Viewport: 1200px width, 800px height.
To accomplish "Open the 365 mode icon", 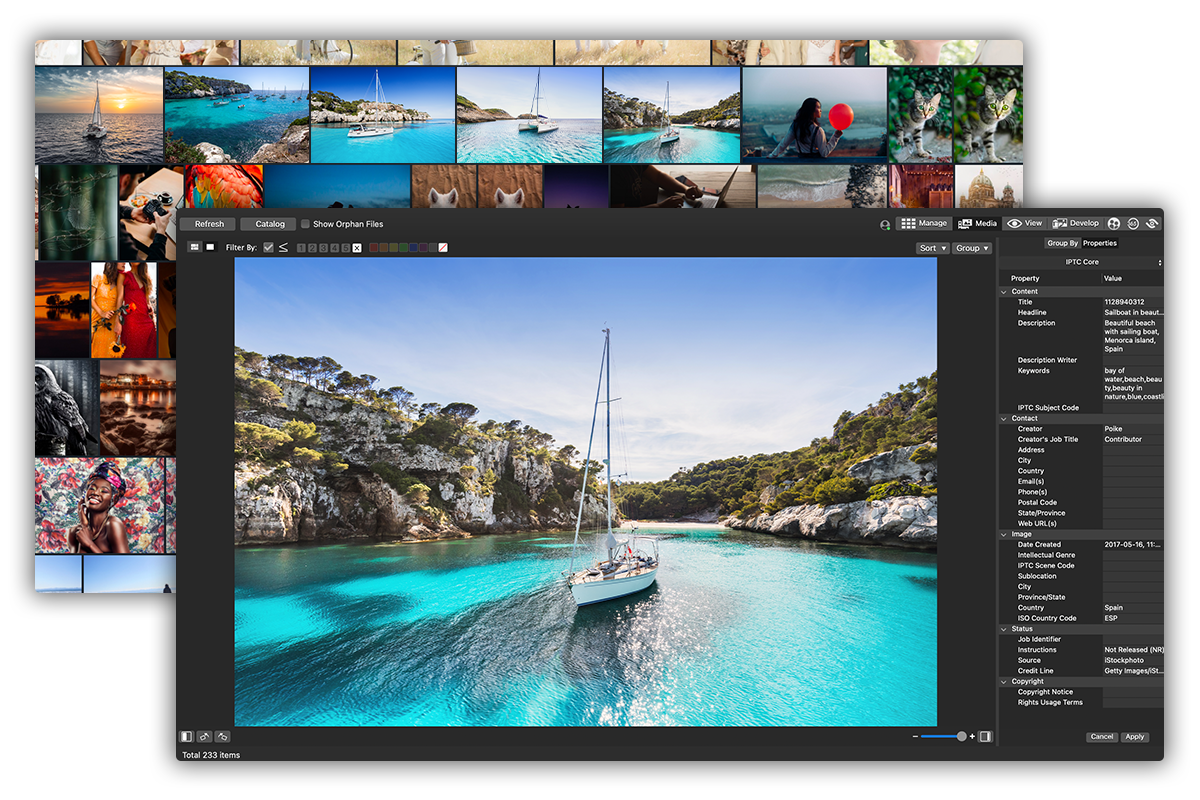I will click(x=1133, y=223).
